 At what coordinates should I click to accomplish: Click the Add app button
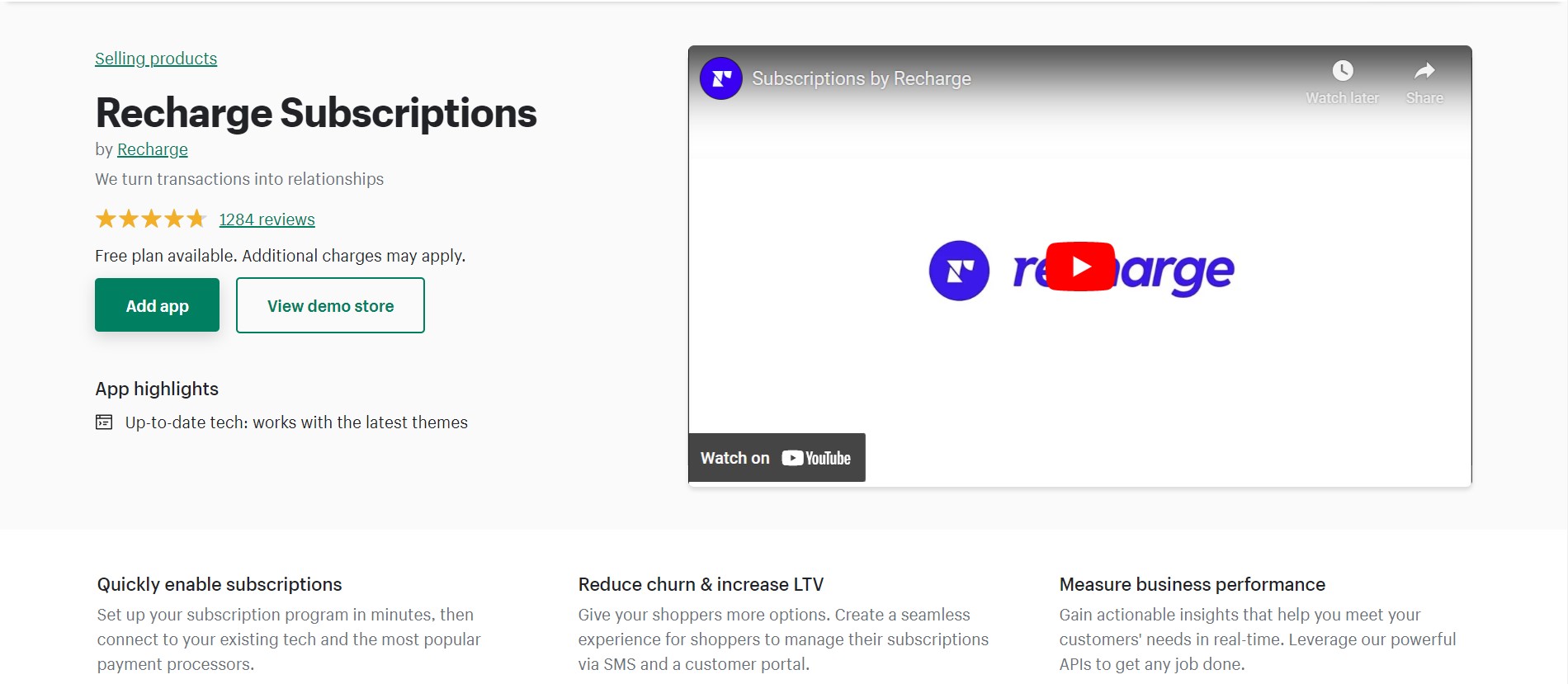coord(157,305)
